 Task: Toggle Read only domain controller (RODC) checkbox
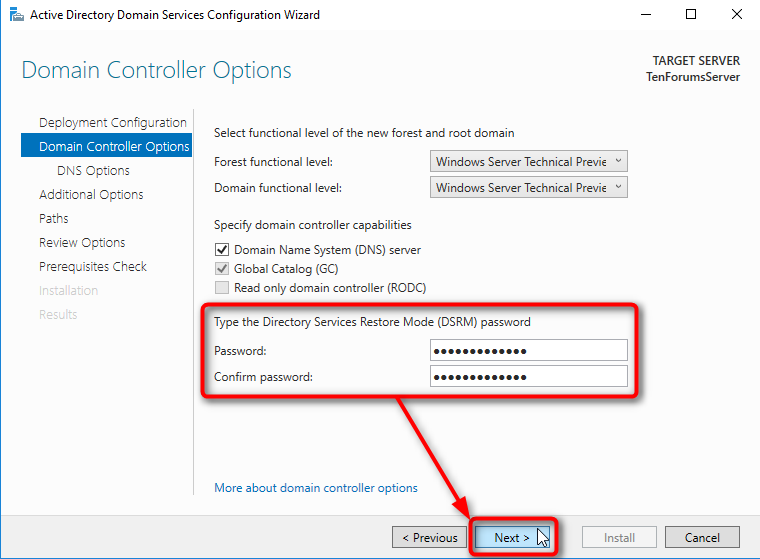point(222,287)
